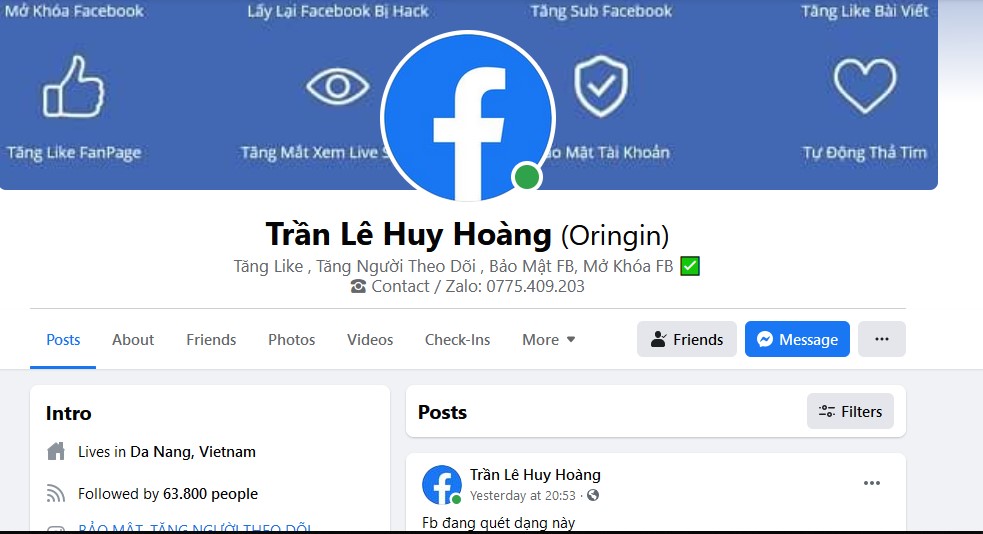Open the Da Nang, Vietnam link
The width and height of the screenshot is (983, 534).
193,452
